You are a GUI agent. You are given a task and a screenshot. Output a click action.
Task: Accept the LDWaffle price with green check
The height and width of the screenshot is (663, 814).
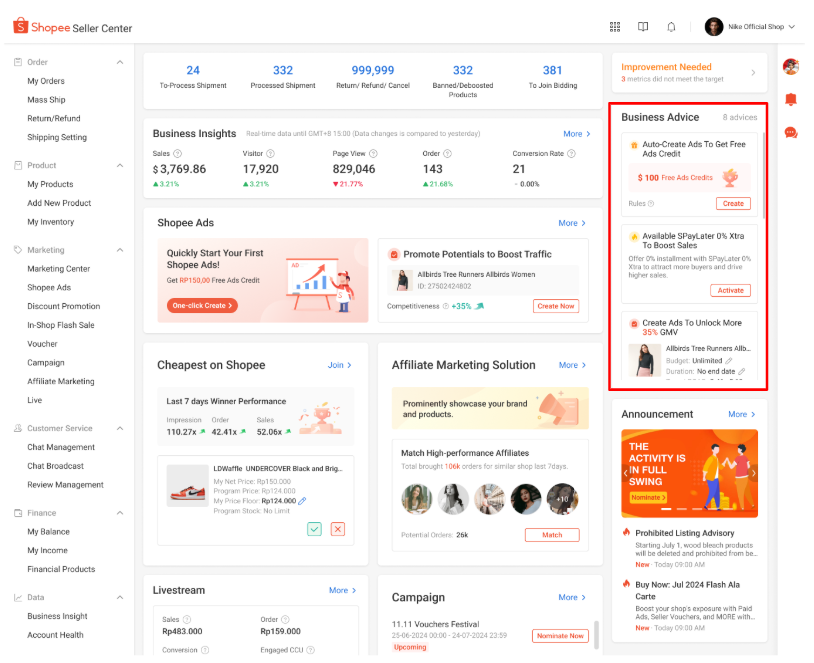pyautogui.click(x=315, y=529)
